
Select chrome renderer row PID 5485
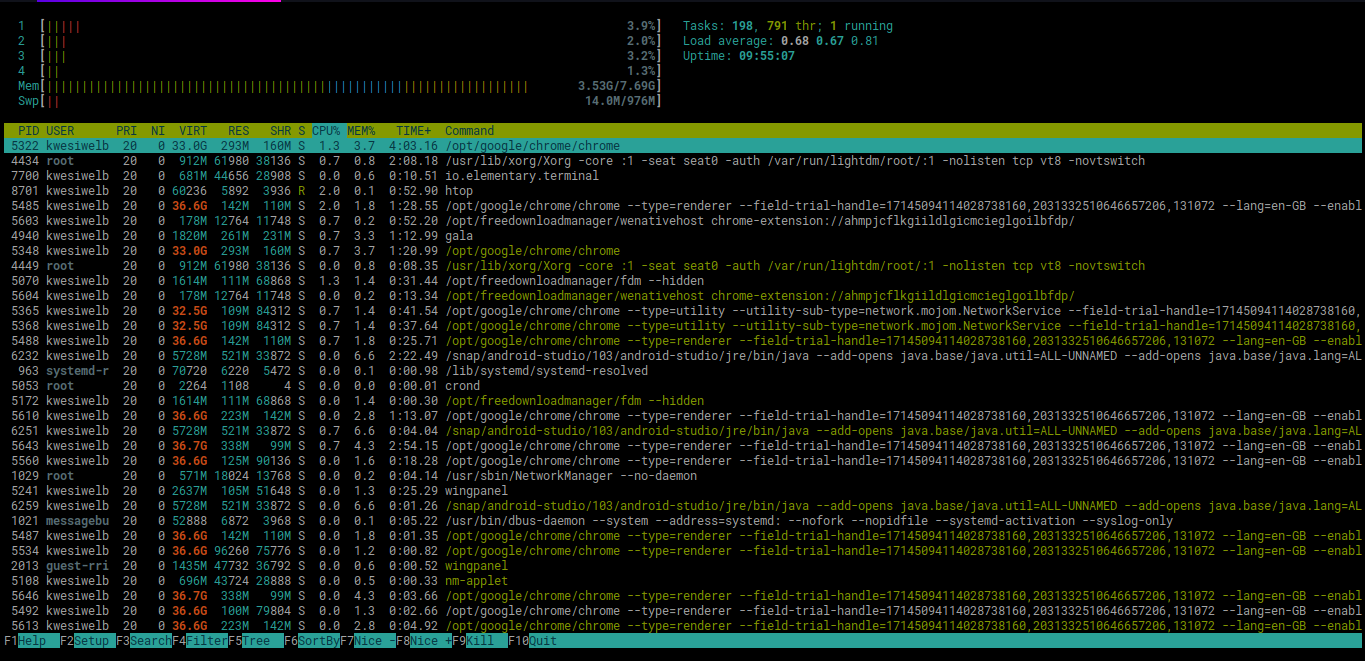coord(682,206)
